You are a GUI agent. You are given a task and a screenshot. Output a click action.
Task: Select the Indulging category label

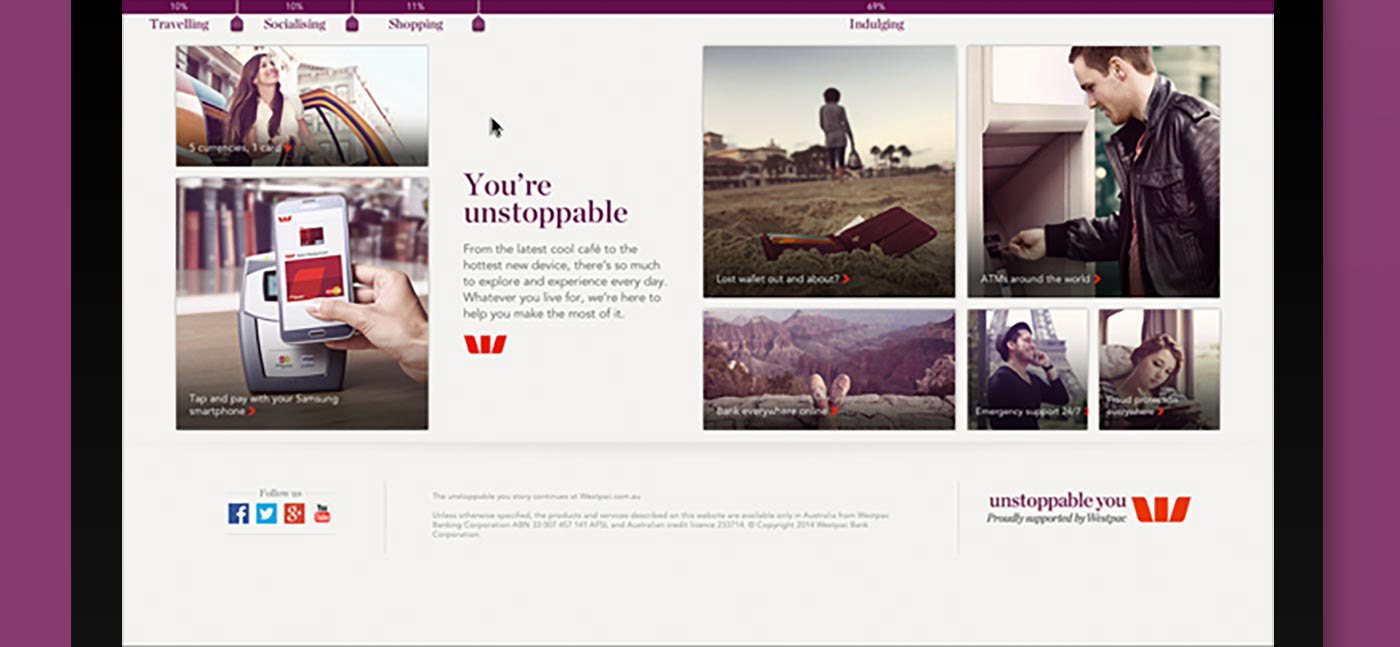(876, 24)
